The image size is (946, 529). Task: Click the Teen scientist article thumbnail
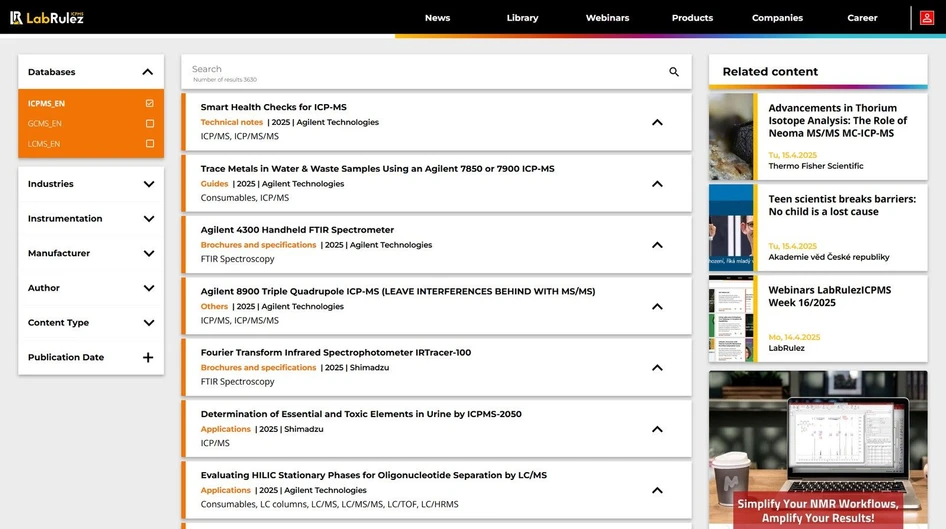[731, 227]
